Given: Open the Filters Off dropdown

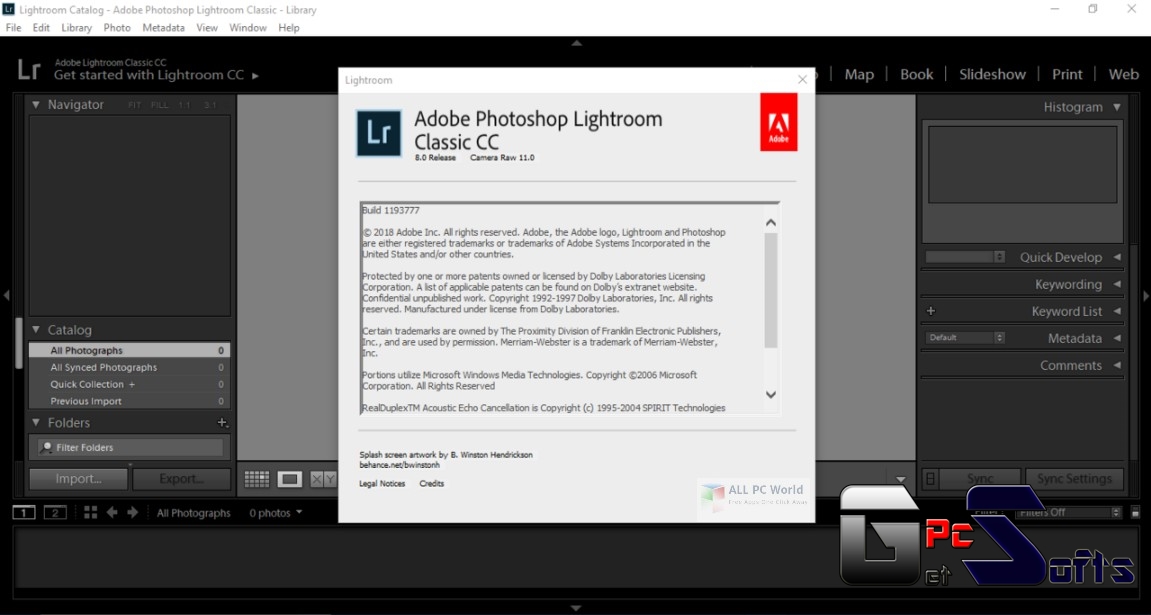Looking at the screenshot, I should tap(1068, 512).
